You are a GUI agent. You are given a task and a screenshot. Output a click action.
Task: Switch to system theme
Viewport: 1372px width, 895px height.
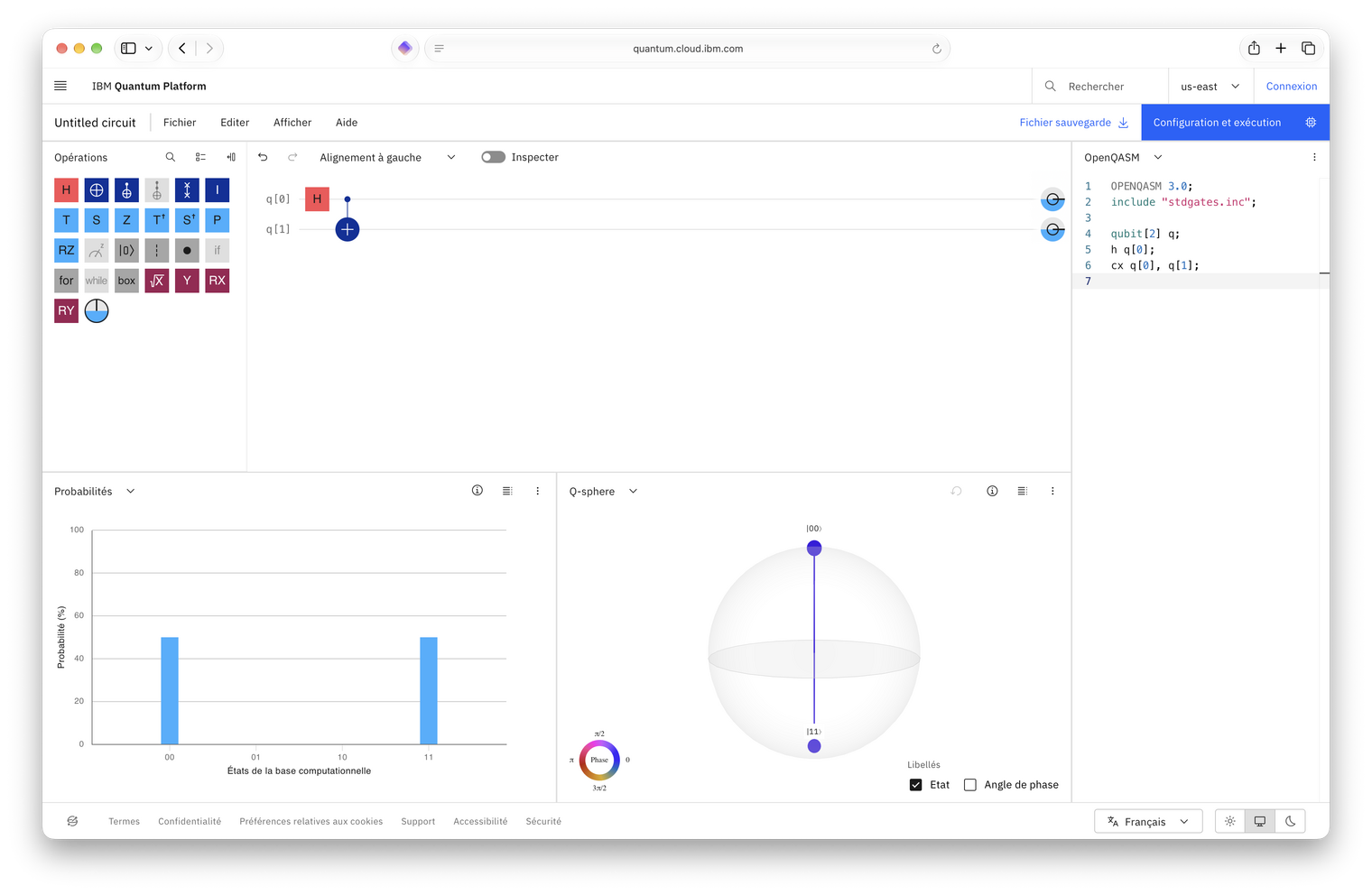(x=1260, y=821)
